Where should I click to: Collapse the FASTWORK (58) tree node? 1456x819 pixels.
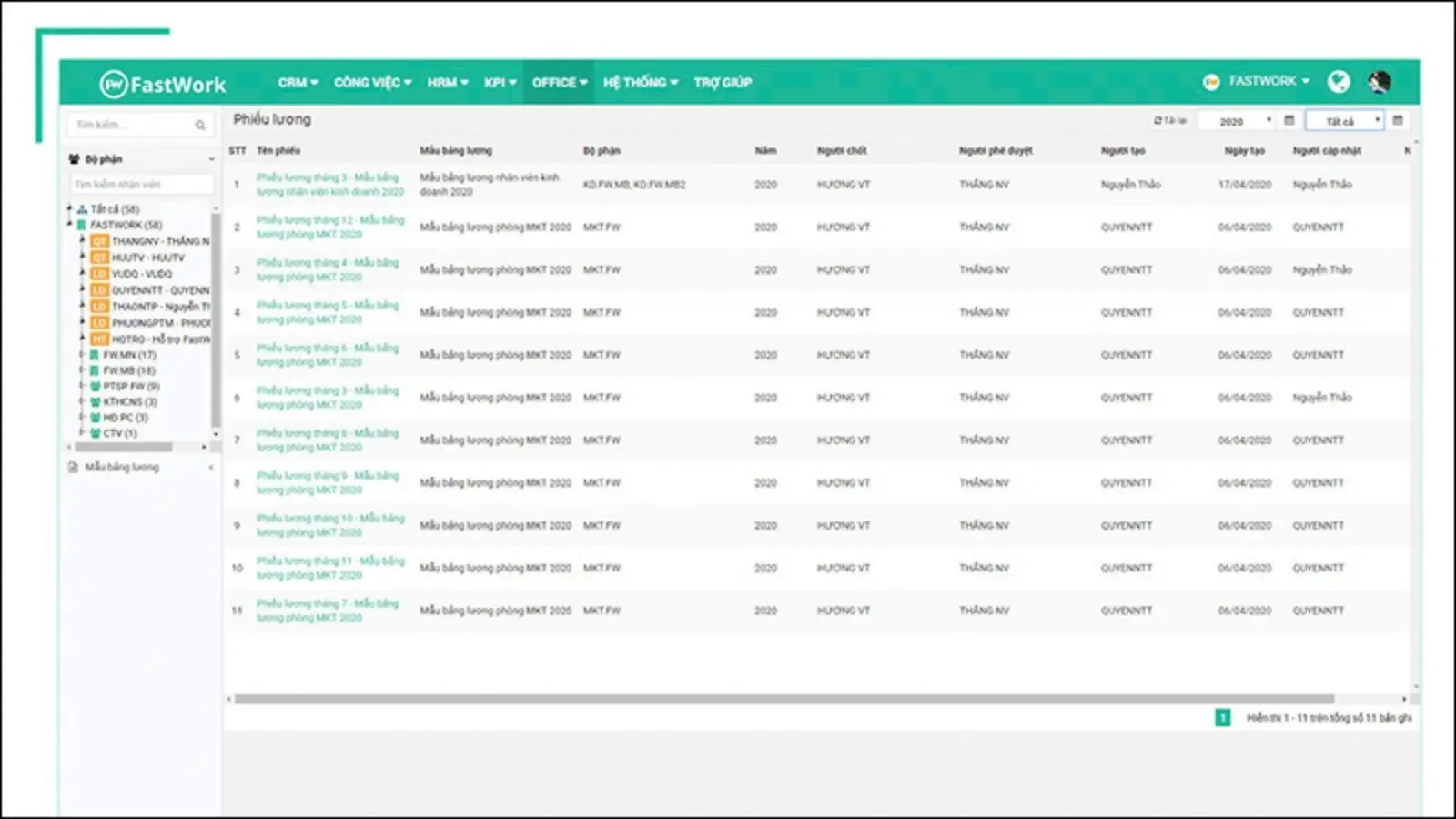click(x=70, y=224)
